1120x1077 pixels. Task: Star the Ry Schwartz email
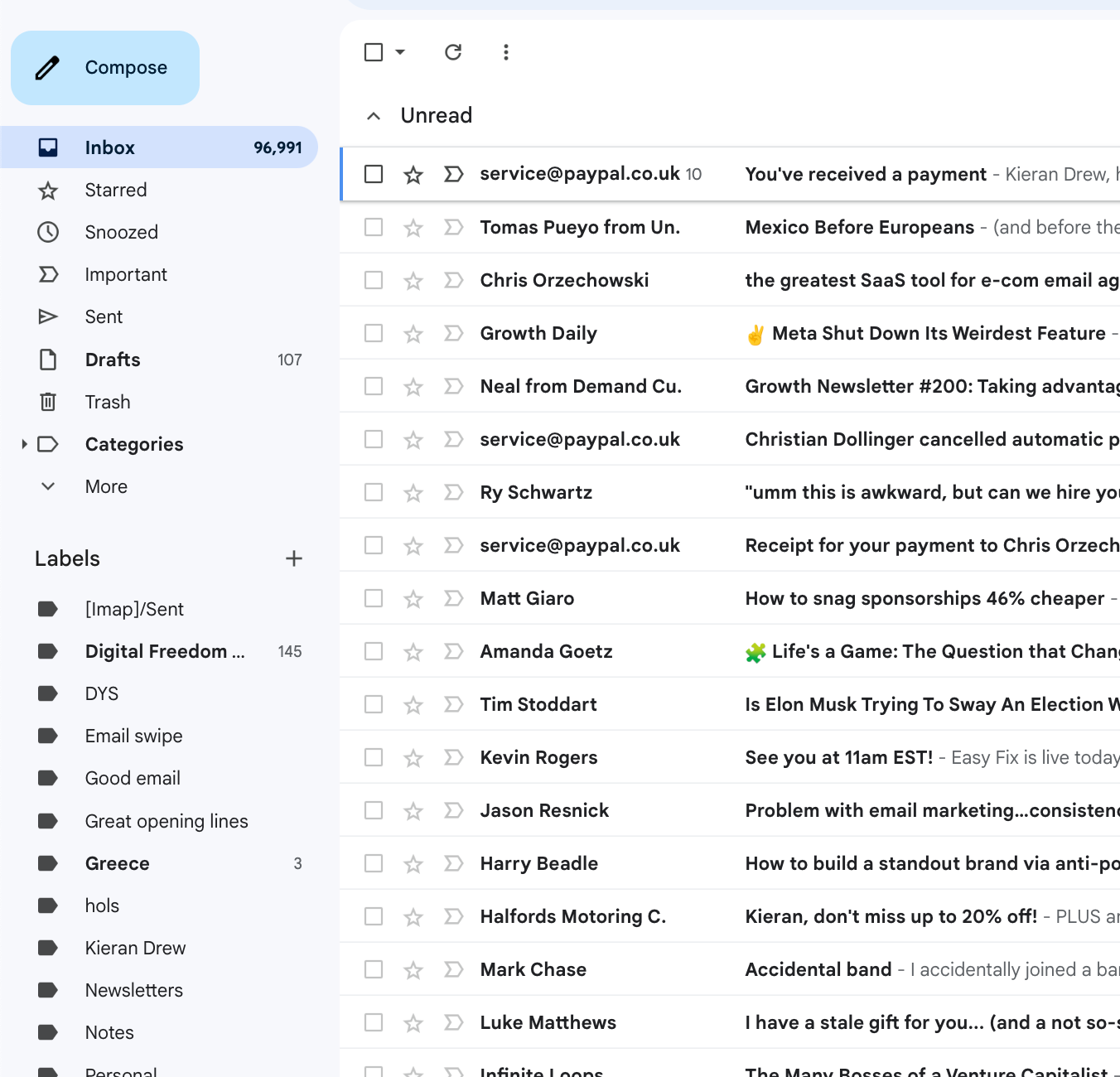tap(413, 493)
